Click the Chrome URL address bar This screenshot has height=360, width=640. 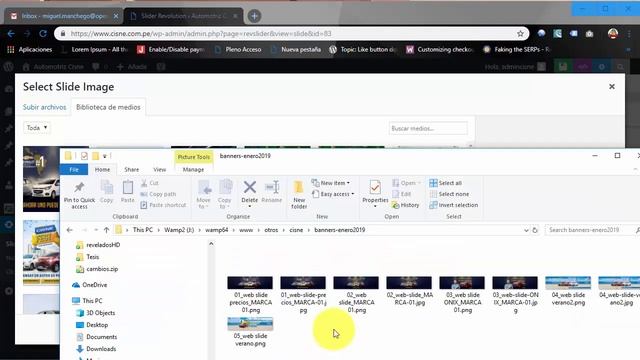coord(292,33)
